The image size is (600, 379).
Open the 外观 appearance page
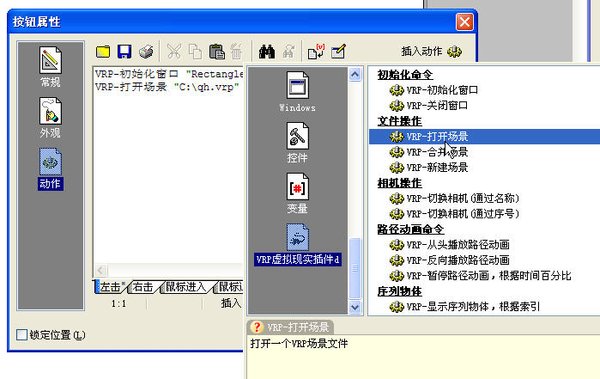pos(50,118)
